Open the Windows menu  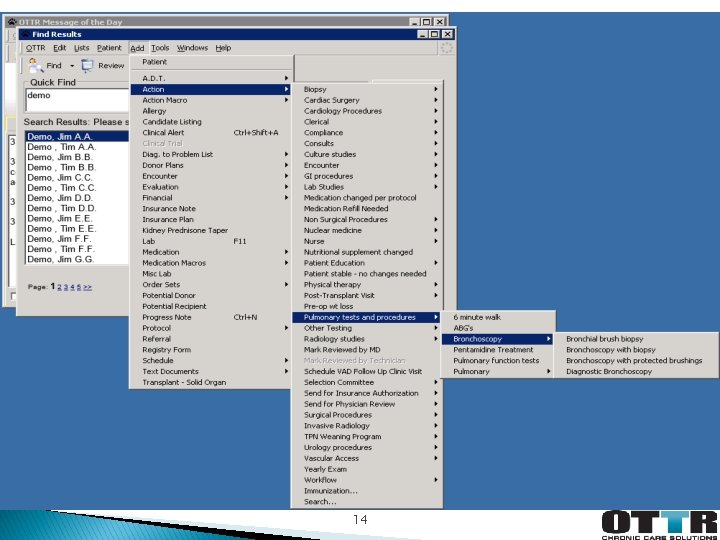192,48
